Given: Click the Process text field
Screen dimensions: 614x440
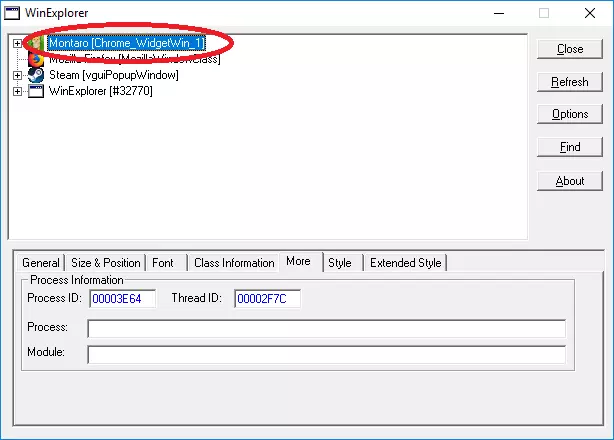Looking at the screenshot, I should pyautogui.click(x=327, y=328).
